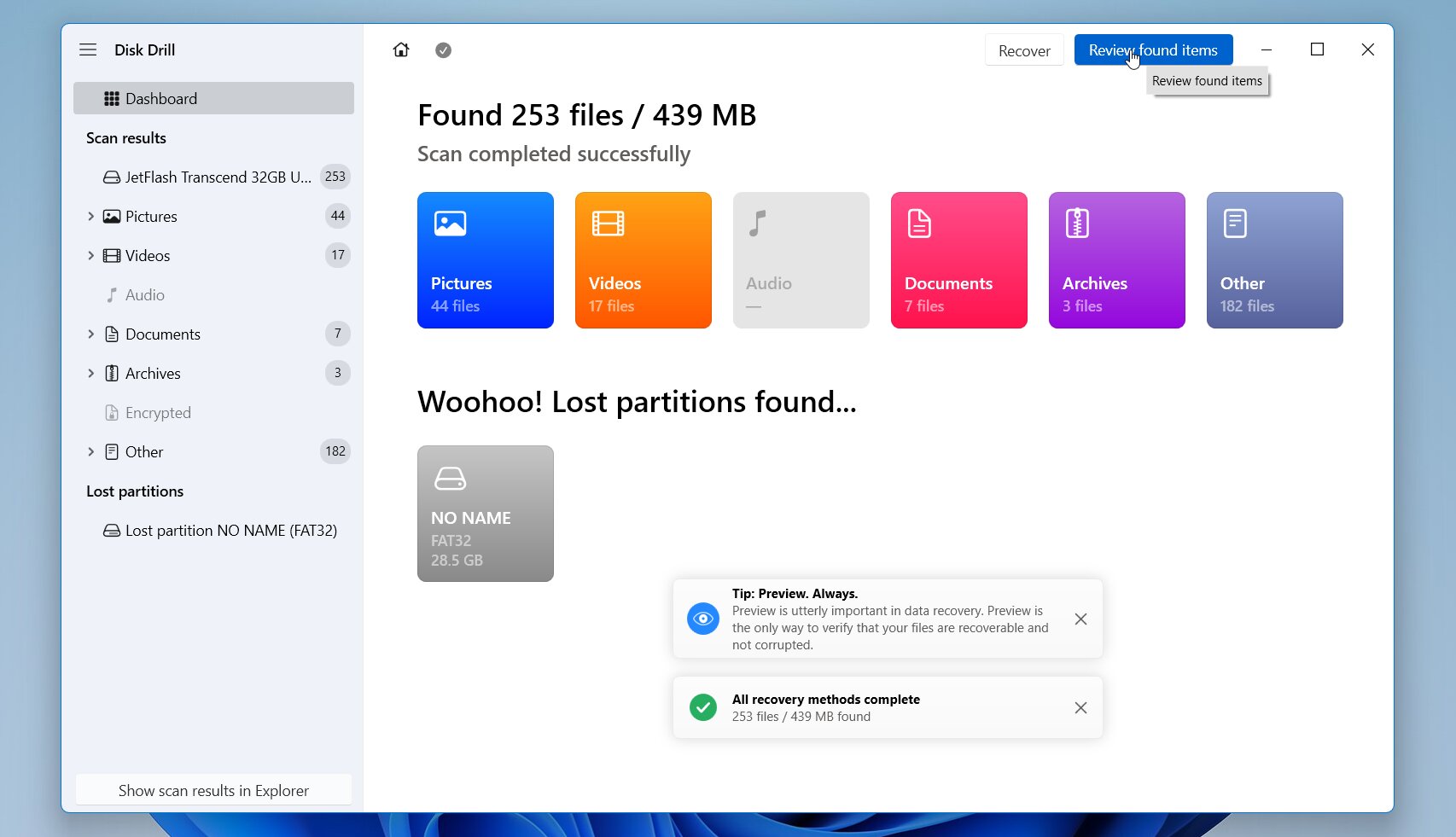The height and width of the screenshot is (837, 1456).
Task: Click the Scan results section header
Action: click(126, 138)
